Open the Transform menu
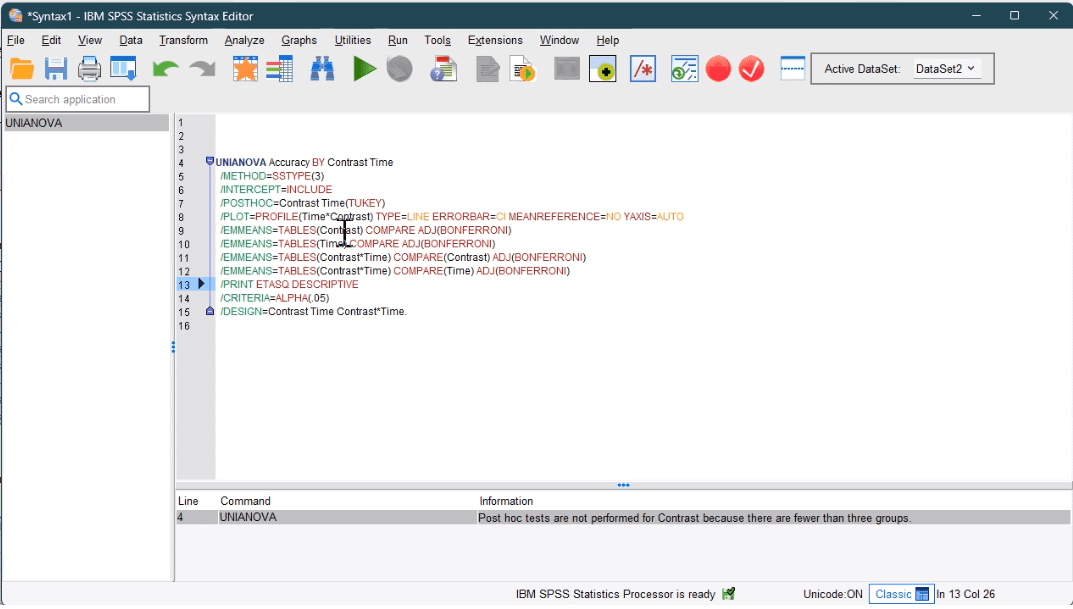Image resolution: width=1073 pixels, height=609 pixels. click(183, 40)
